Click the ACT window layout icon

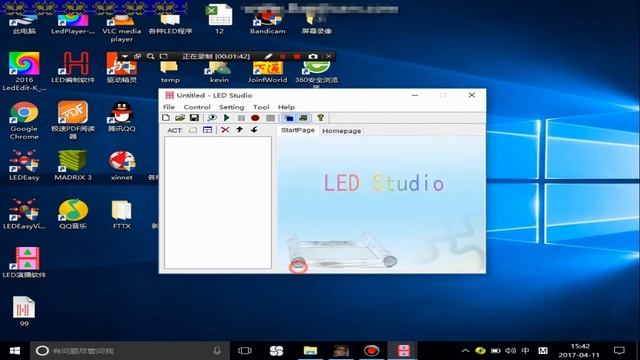click(x=207, y=130)
